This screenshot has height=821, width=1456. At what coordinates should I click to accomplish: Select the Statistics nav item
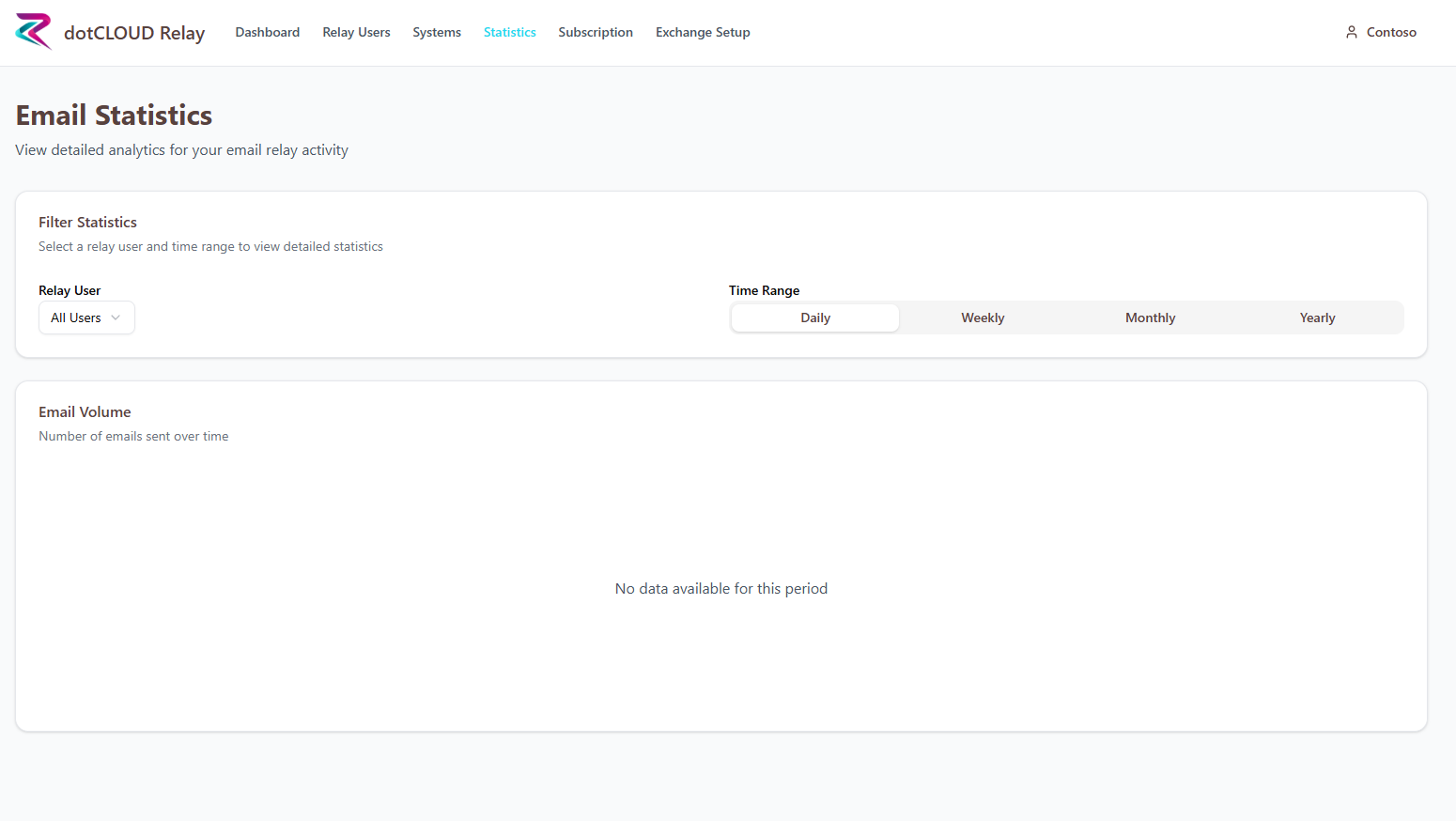pos(509,32)
